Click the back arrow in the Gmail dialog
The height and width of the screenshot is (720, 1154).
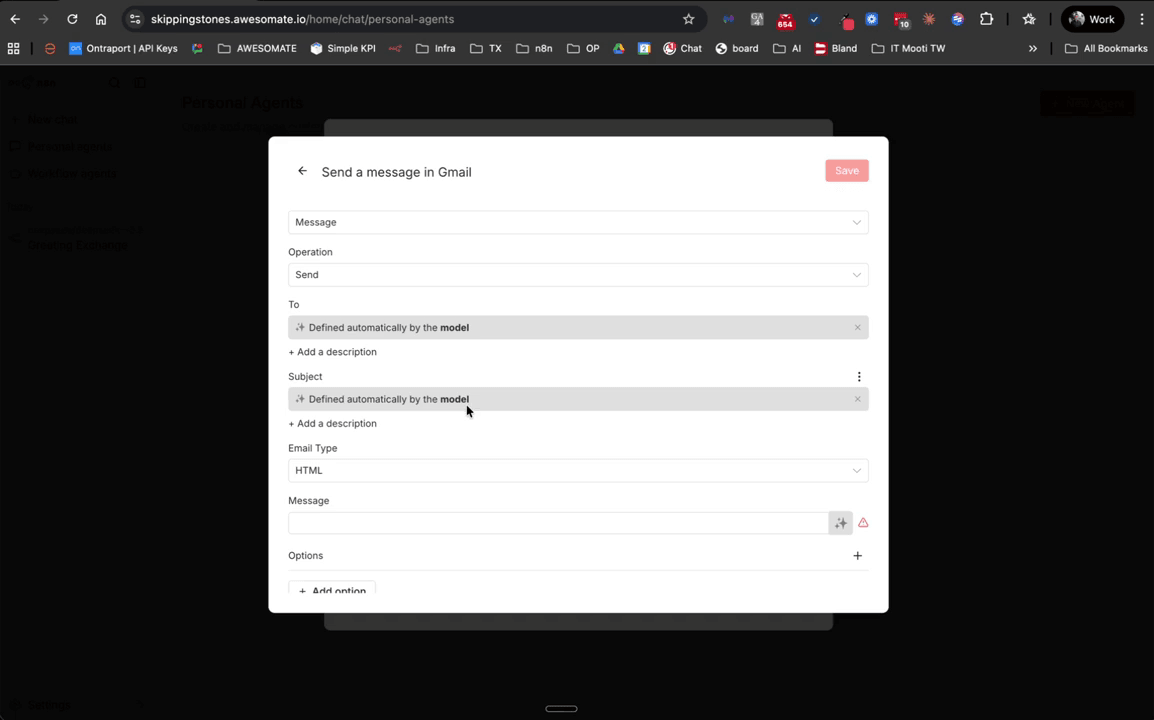coord(302,171)
